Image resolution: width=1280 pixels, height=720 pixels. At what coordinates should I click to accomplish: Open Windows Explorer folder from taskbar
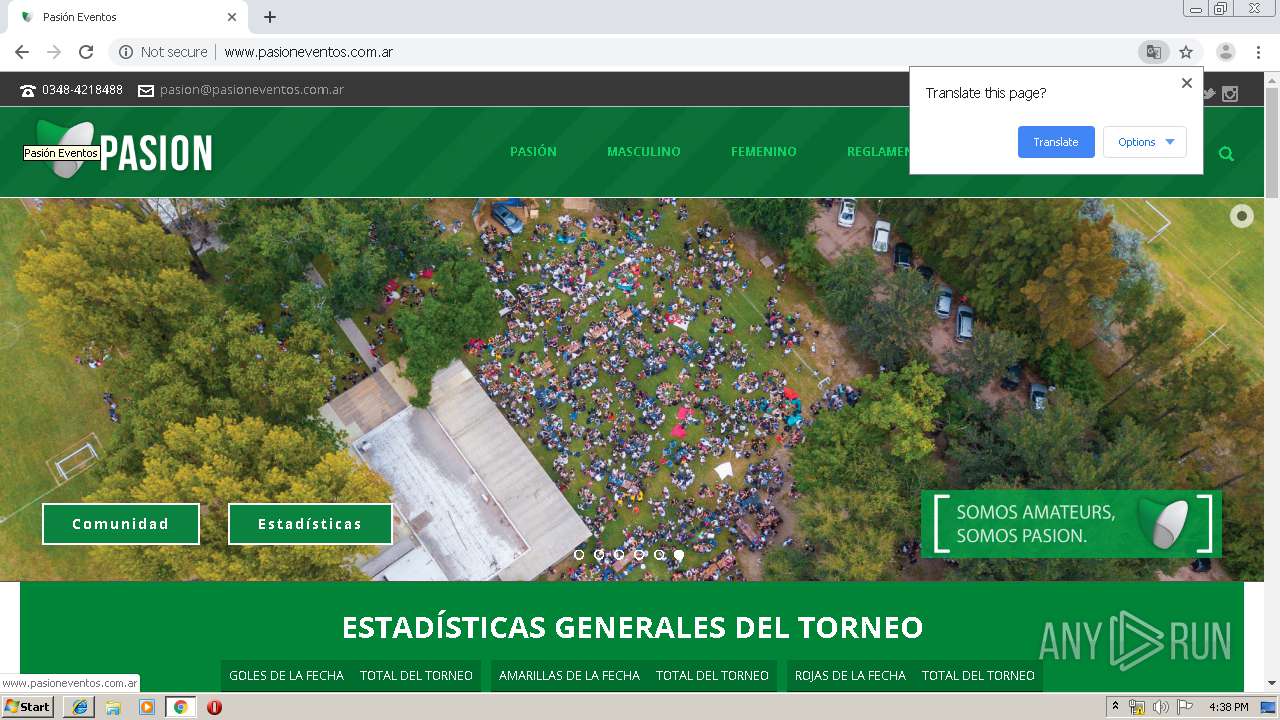coord(113,707)
